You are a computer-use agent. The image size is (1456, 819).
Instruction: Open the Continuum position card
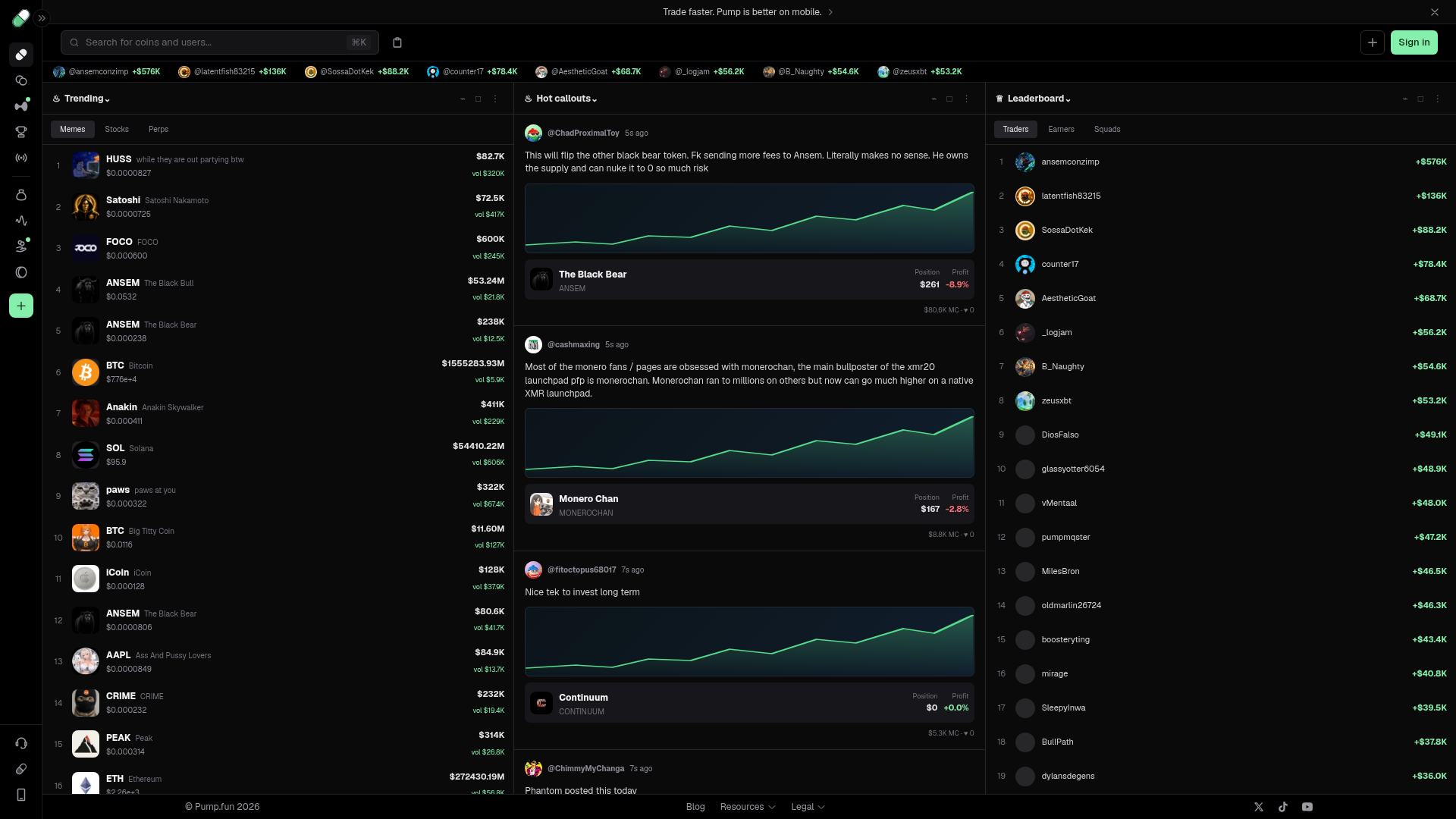pos(749,702)
